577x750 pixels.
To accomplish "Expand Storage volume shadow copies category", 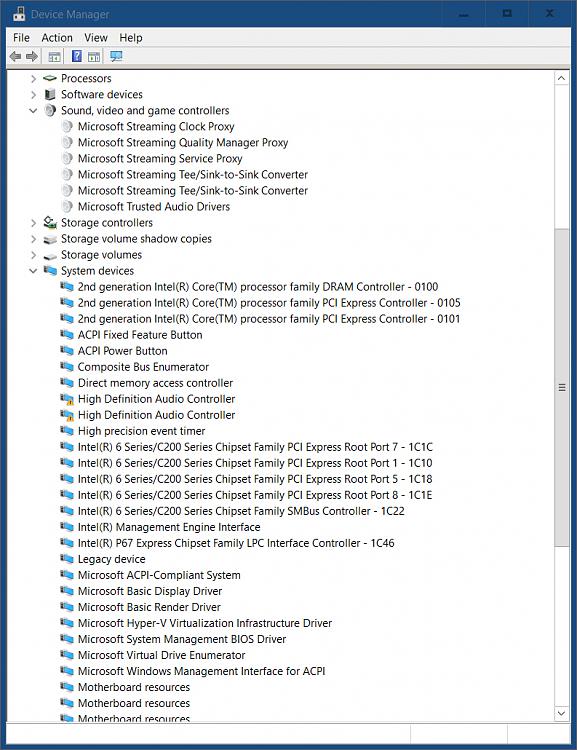I will point(33,239).
